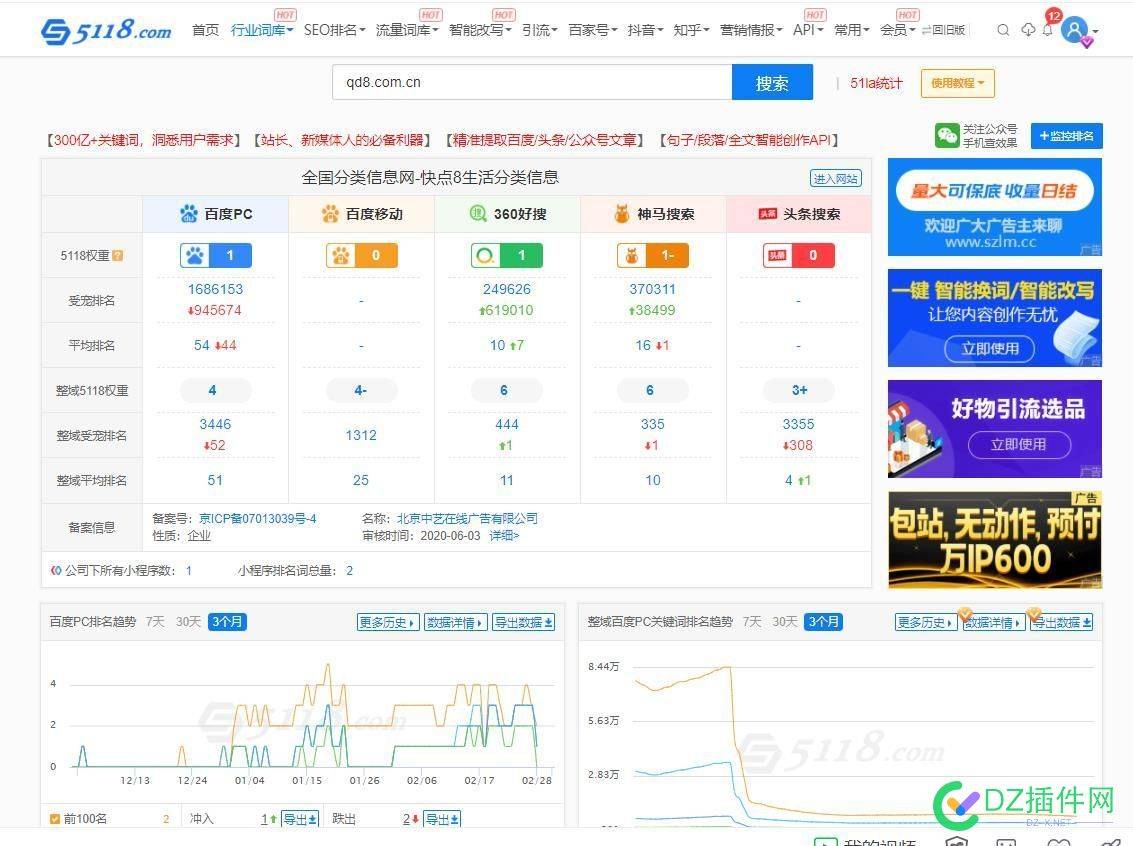Open the 知乎 navigation menu
Viewport: 1133px width, 846px height.
pos(691,30)
